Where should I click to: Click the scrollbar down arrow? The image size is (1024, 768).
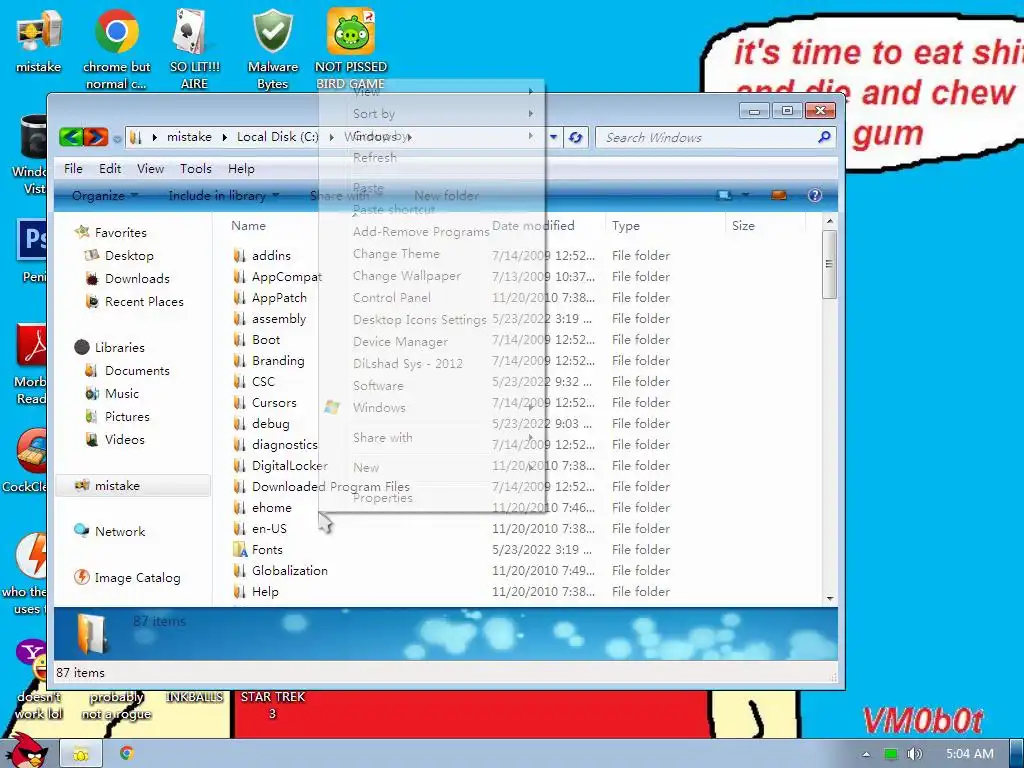tap(830, 598)
